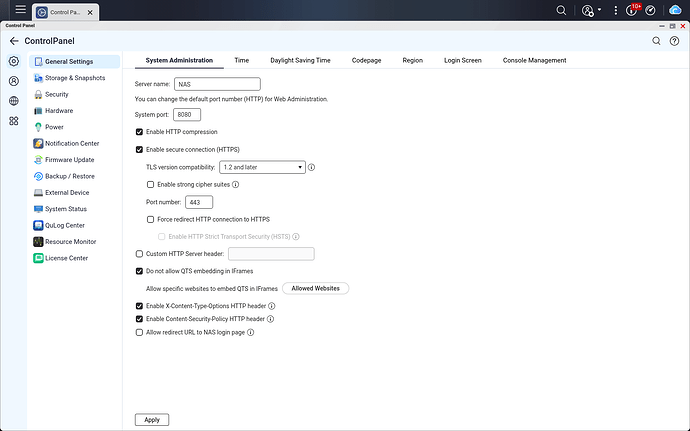Open External Device settings
690x431 pixels.
[x=74, y=192]
